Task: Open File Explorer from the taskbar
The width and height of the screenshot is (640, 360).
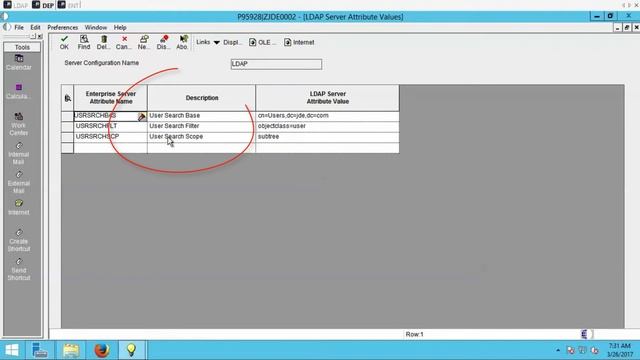Action: pyautogui.click(x=71, y=350)
